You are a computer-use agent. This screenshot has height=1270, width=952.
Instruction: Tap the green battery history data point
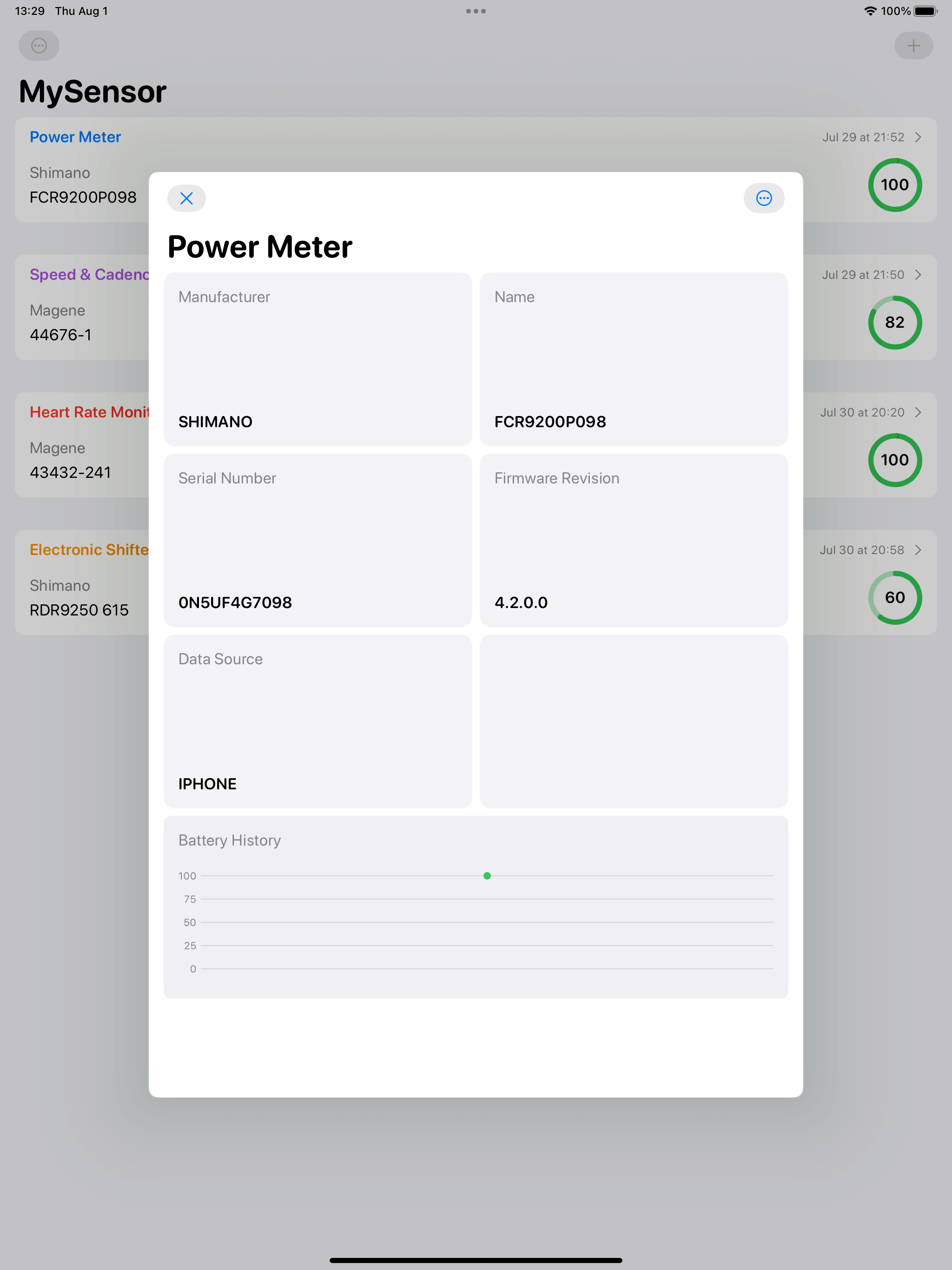pyautogui.click(x=487, y=875)
